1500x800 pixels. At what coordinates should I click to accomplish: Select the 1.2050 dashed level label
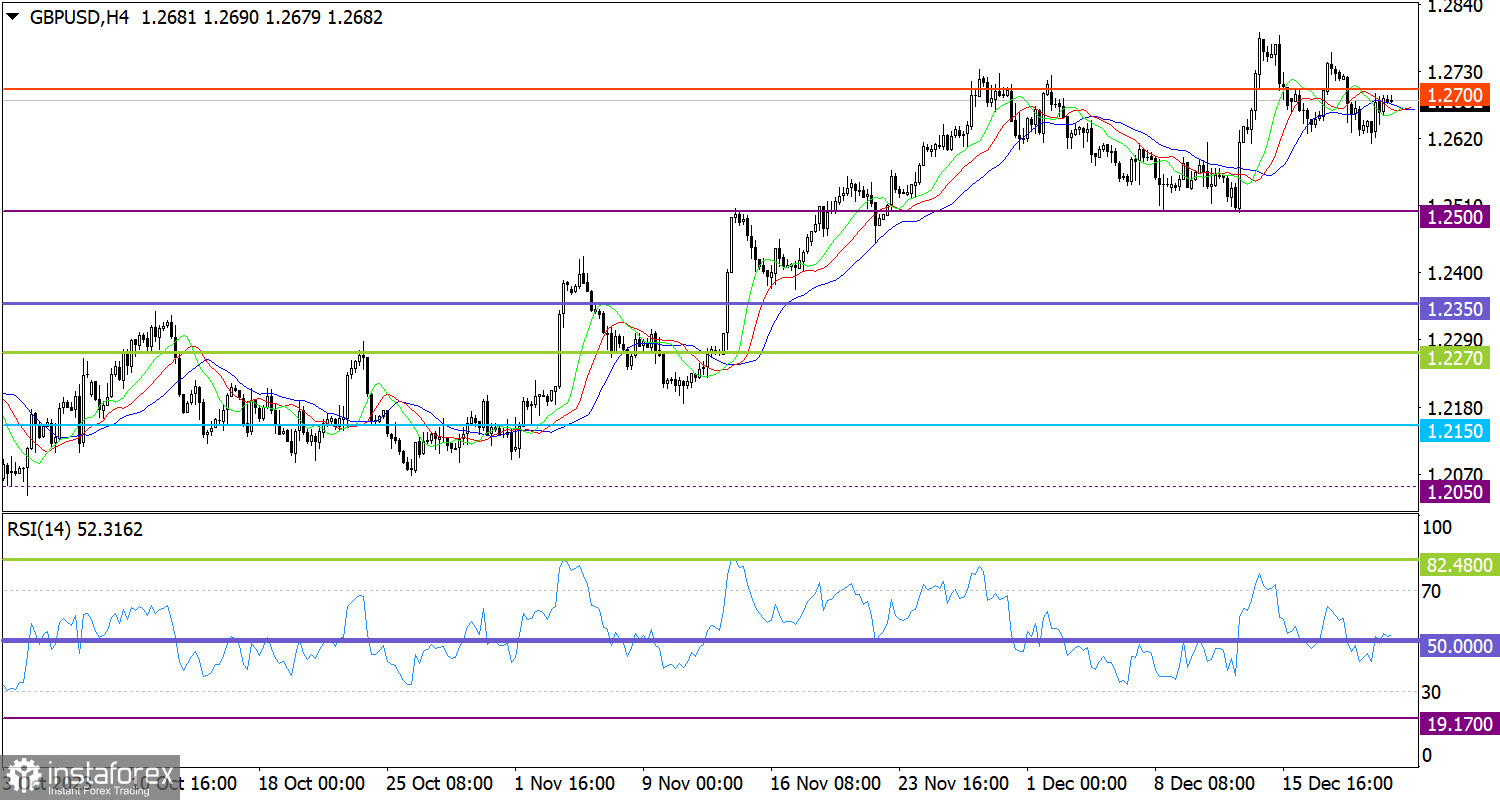(x=1454, y=490)
